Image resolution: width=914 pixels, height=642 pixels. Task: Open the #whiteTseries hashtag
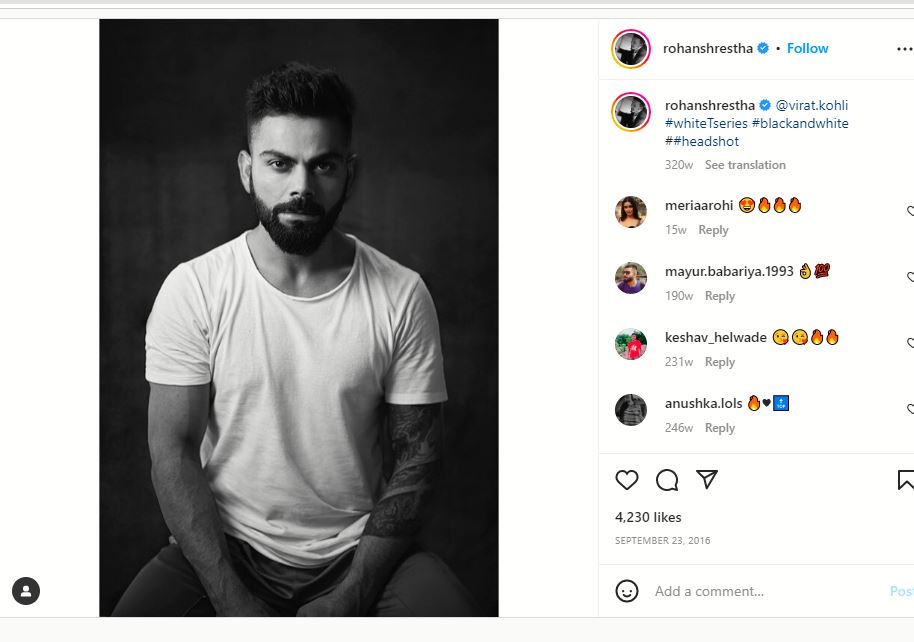pos(706,123)
